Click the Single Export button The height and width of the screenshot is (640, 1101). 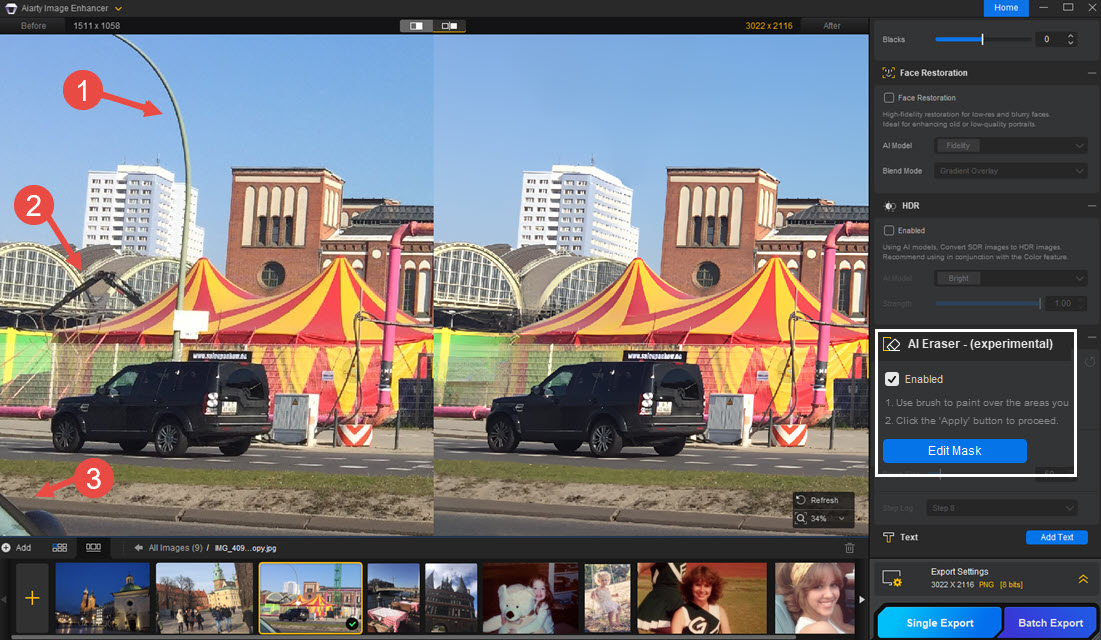click(x=940, y=623)
